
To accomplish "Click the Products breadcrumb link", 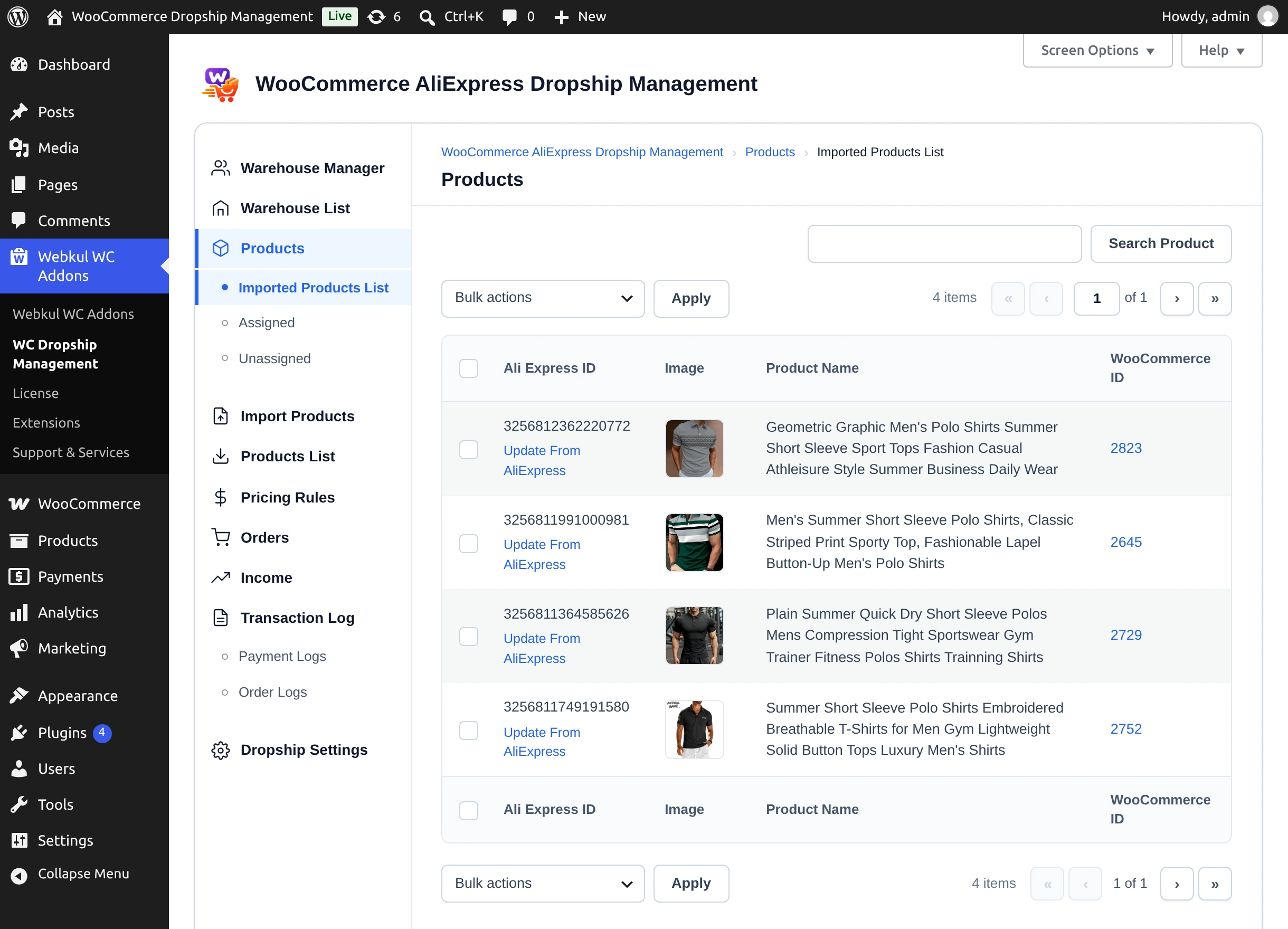I will coord(770,152).
